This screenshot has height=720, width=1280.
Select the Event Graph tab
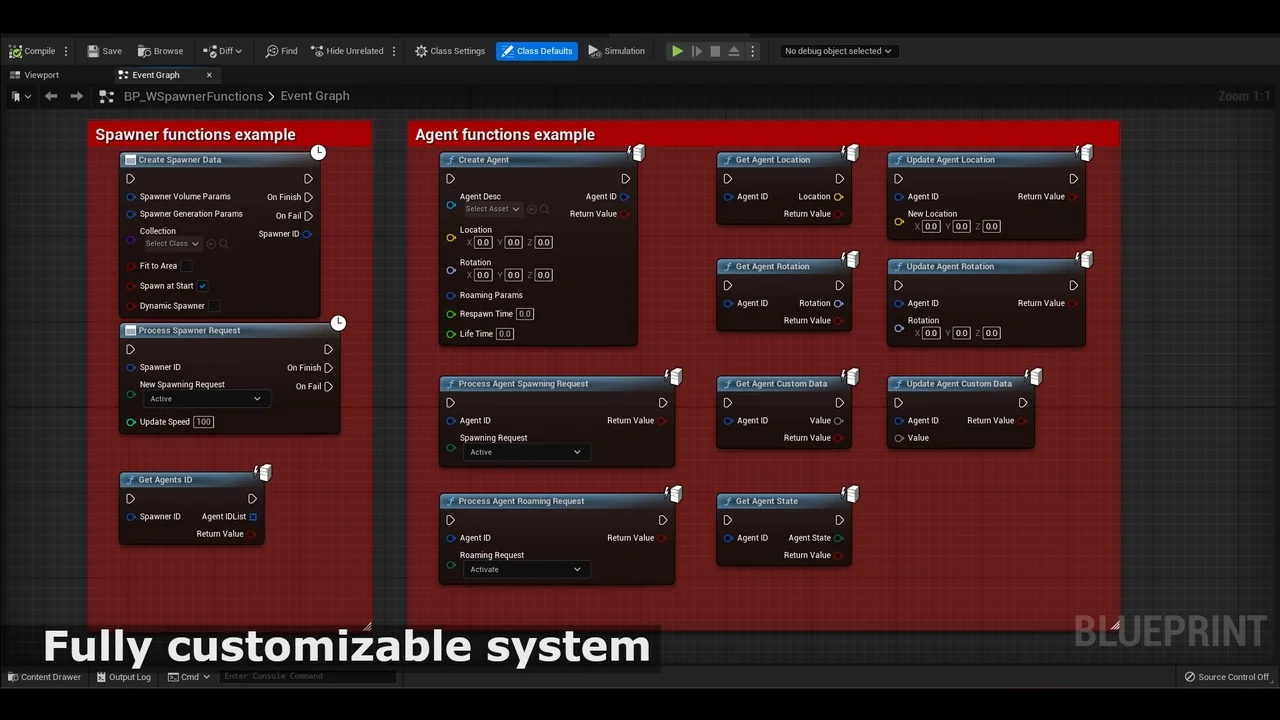tap(155, 75)
